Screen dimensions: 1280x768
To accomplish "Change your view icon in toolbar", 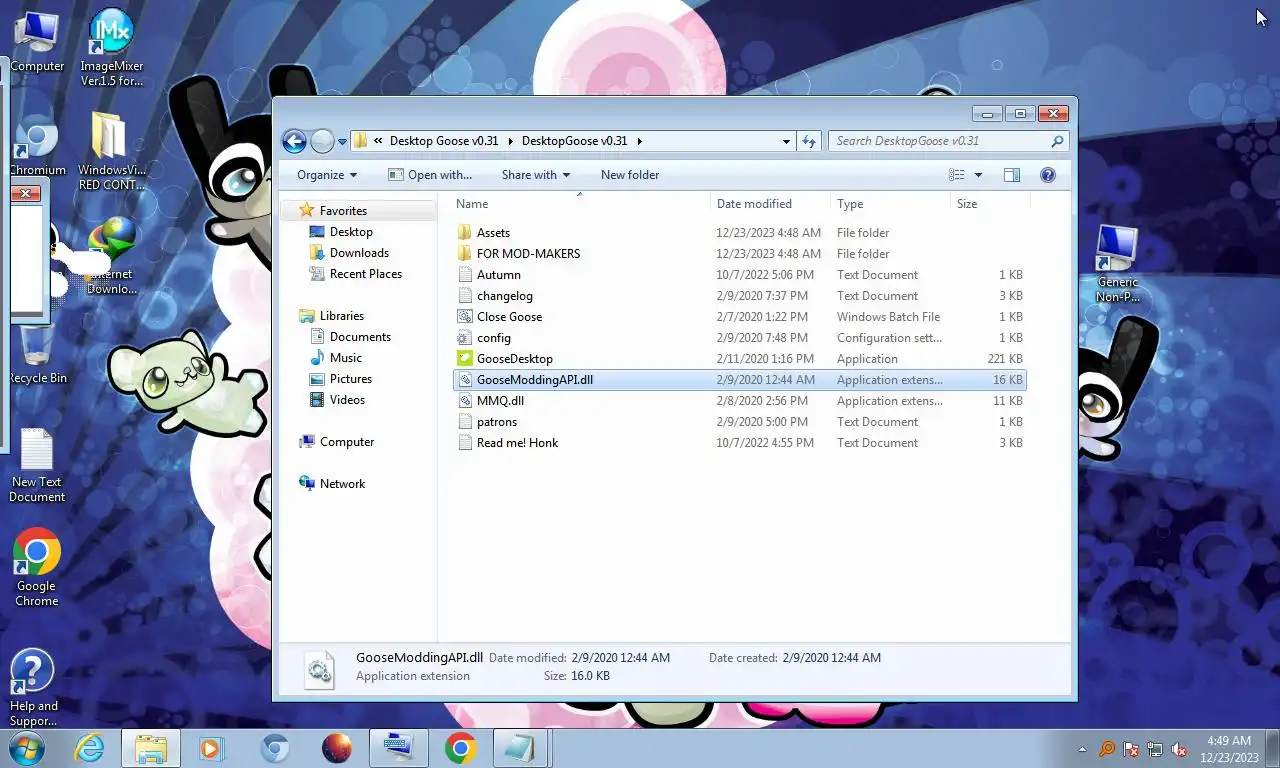I will click(957, 175).
